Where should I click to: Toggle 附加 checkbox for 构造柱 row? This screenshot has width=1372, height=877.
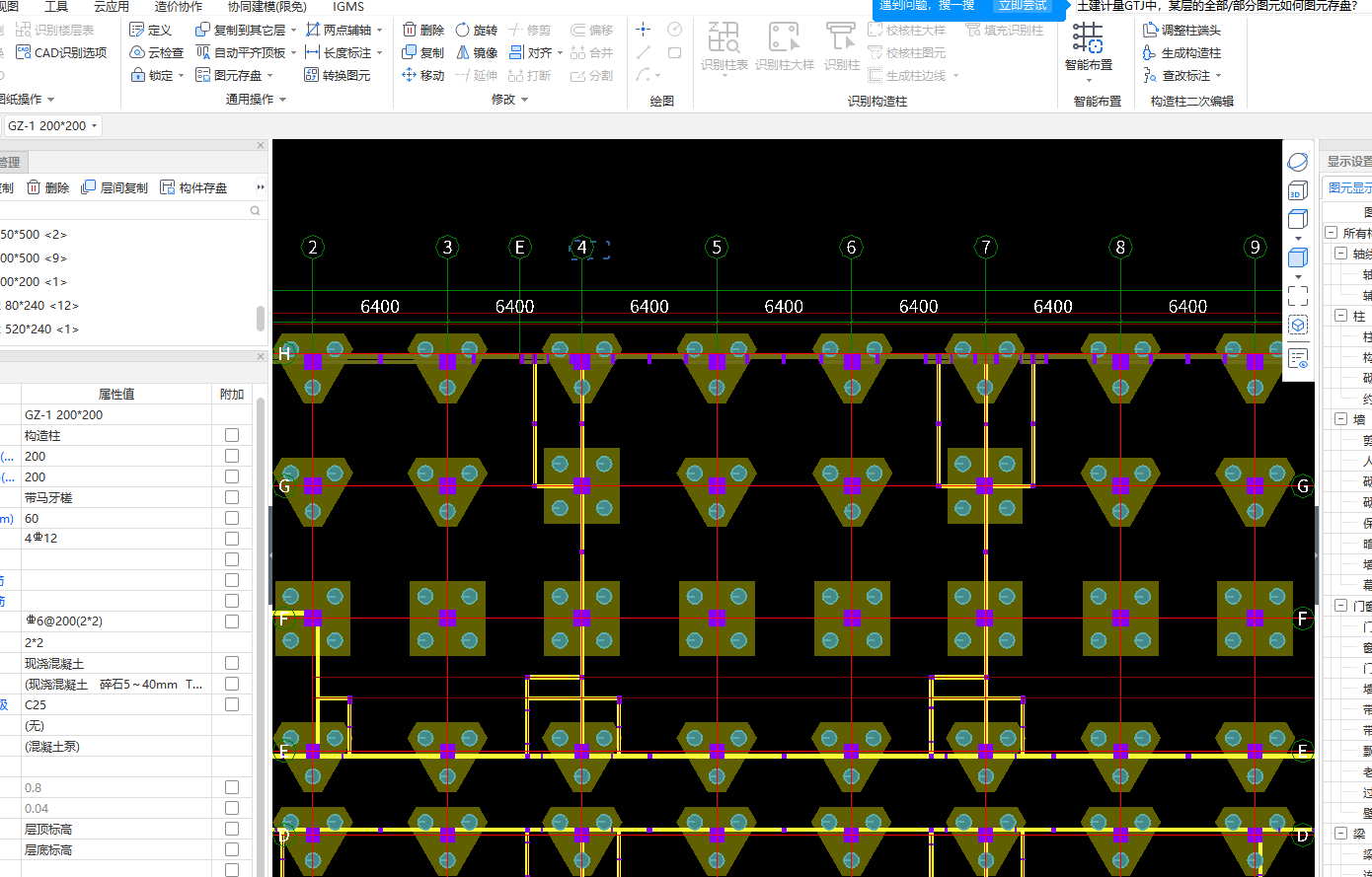pos(232,435)
